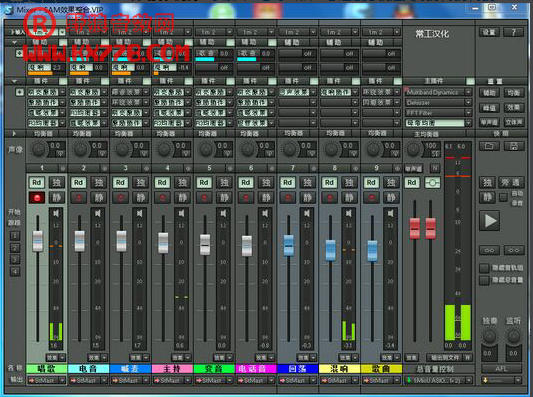Screen dimensions: 533x397
Task: Expand the 均衡器 equalizer section triangle
Action: (x=14, y=134)
